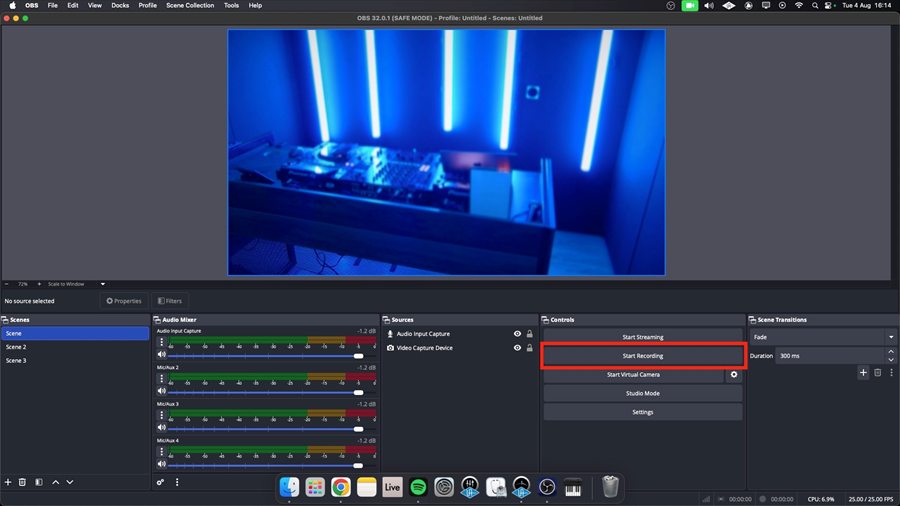Open Finder from the dock
The height and width of the screenshot is (506, 900).
(289, 487)
